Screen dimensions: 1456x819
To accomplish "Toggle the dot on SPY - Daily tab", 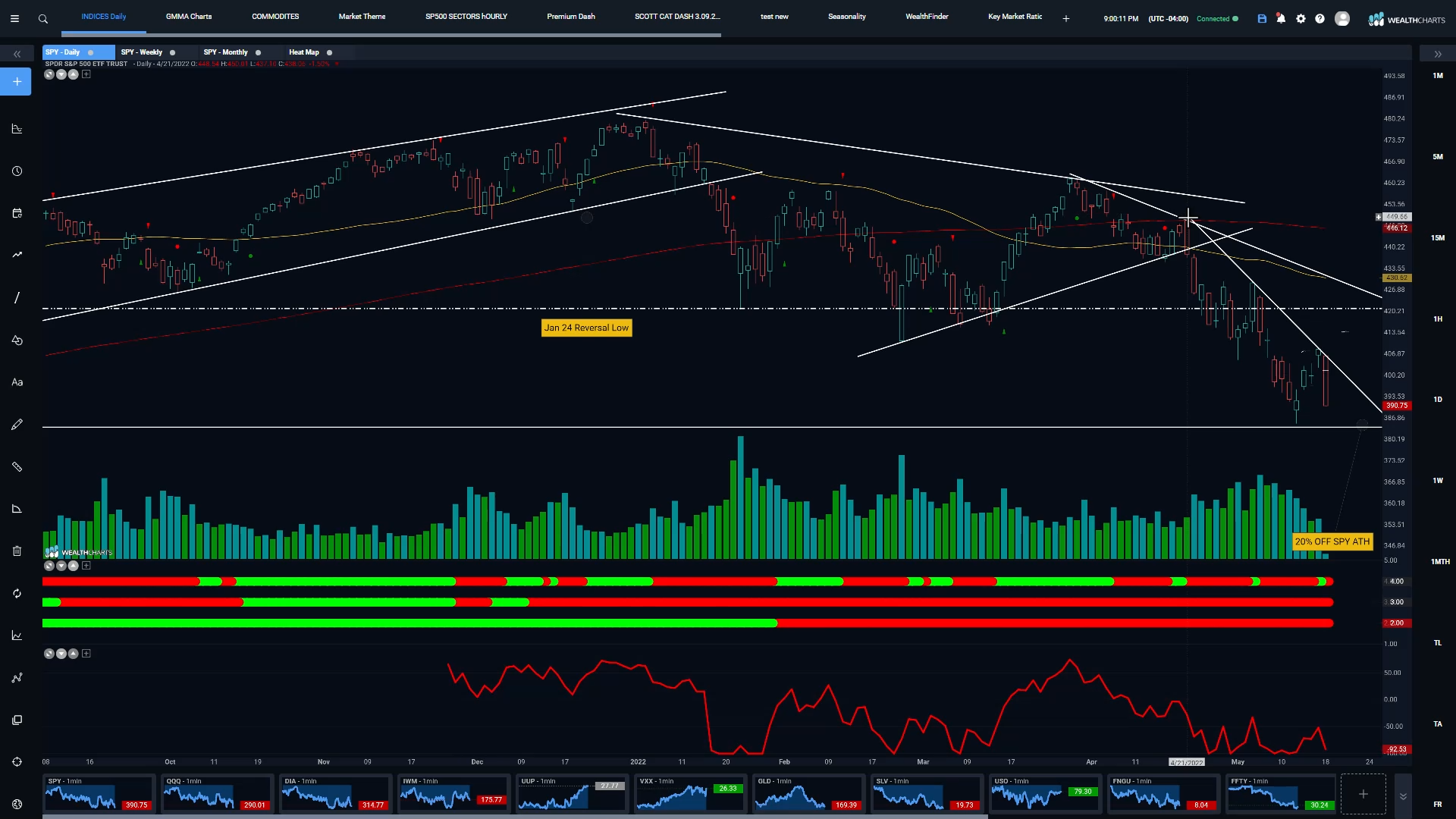I will click(90, 52).
